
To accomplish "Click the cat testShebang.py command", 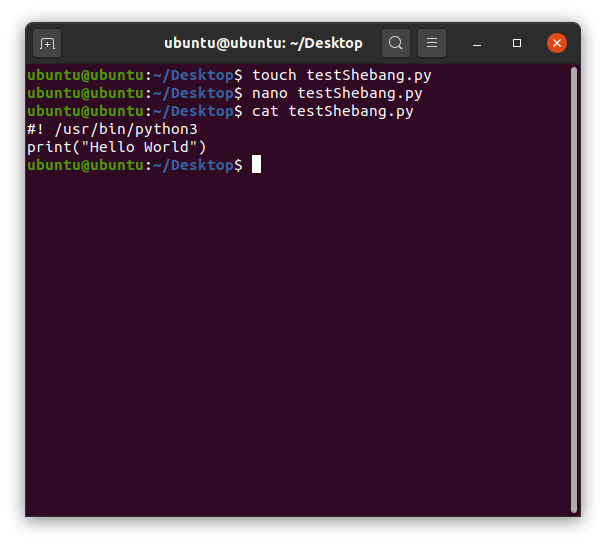I will [333, 111].
